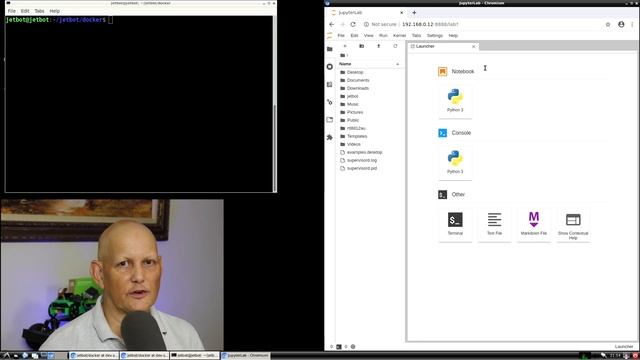Click the root folder breadcrumb icon
The image size is (640, 360).
(343, 55)
